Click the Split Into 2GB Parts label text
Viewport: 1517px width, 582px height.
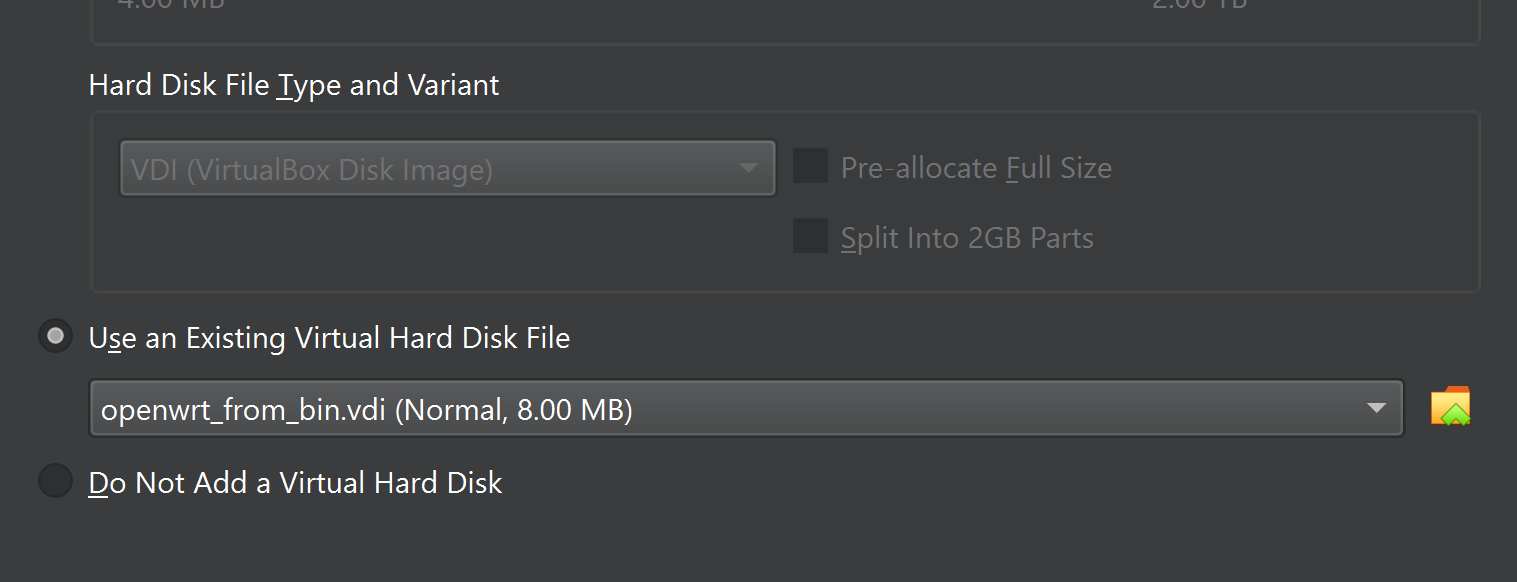tap(967, 239)
